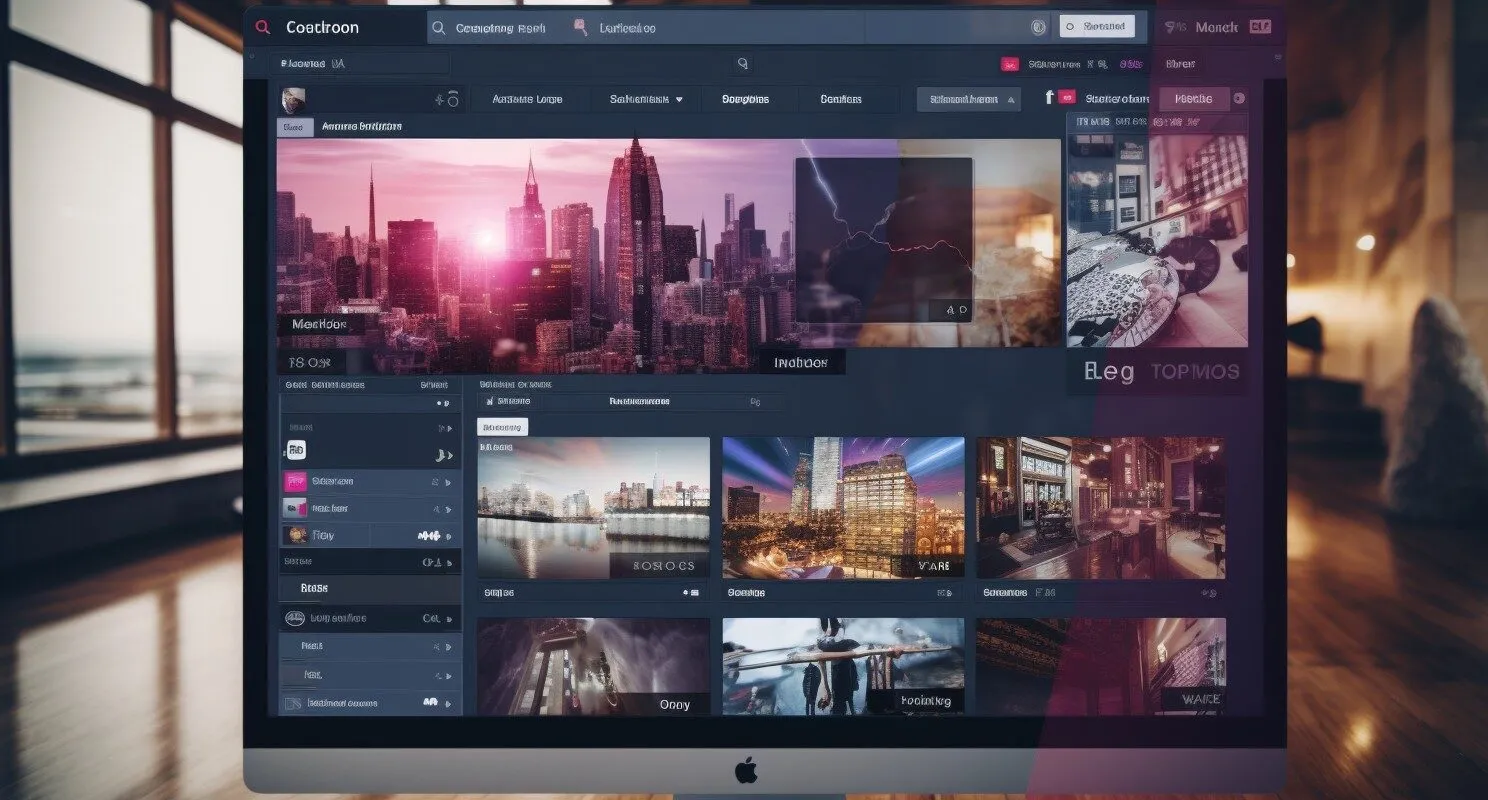Click the white 'f' icon in the toolbar

coord(1049,97)
